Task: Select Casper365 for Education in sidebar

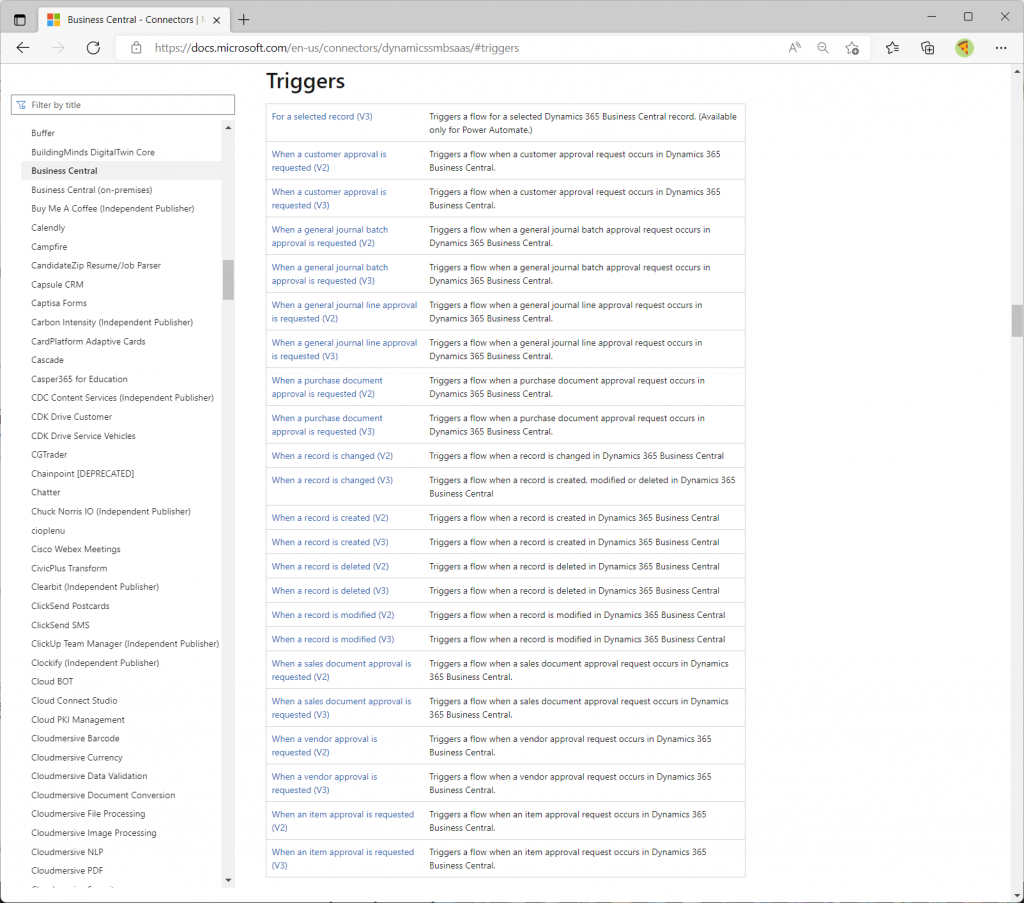Action: (x=79, y=379)
